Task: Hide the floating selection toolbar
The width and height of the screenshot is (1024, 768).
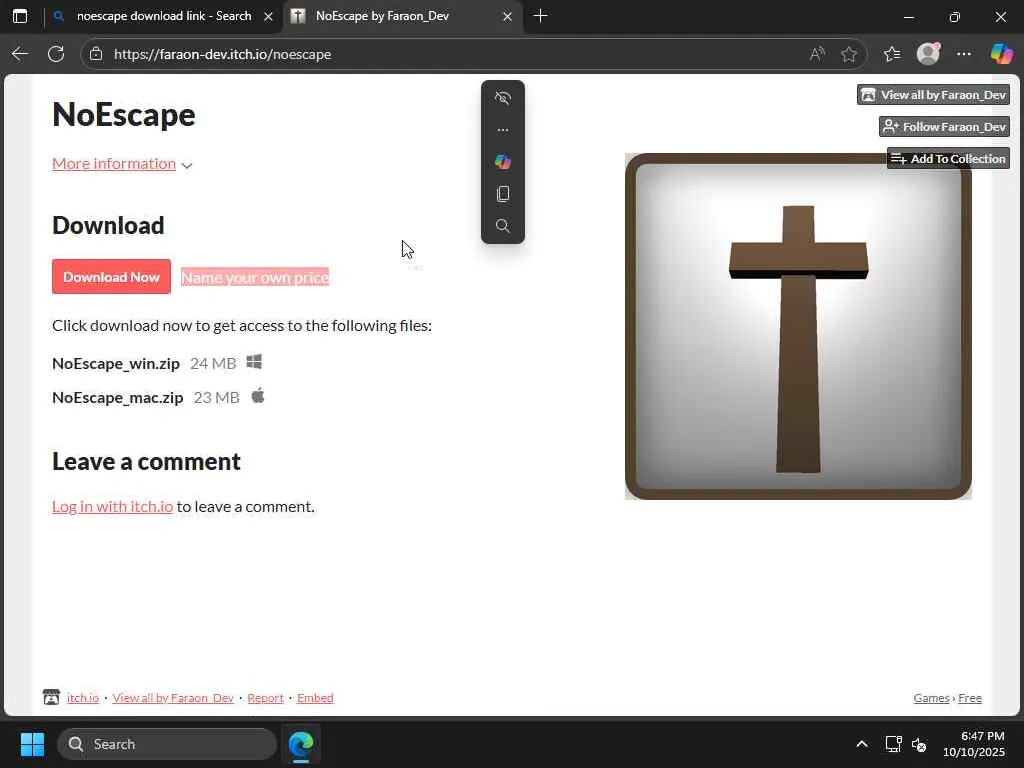Action: pyautogui.click(x=503, y=98)
